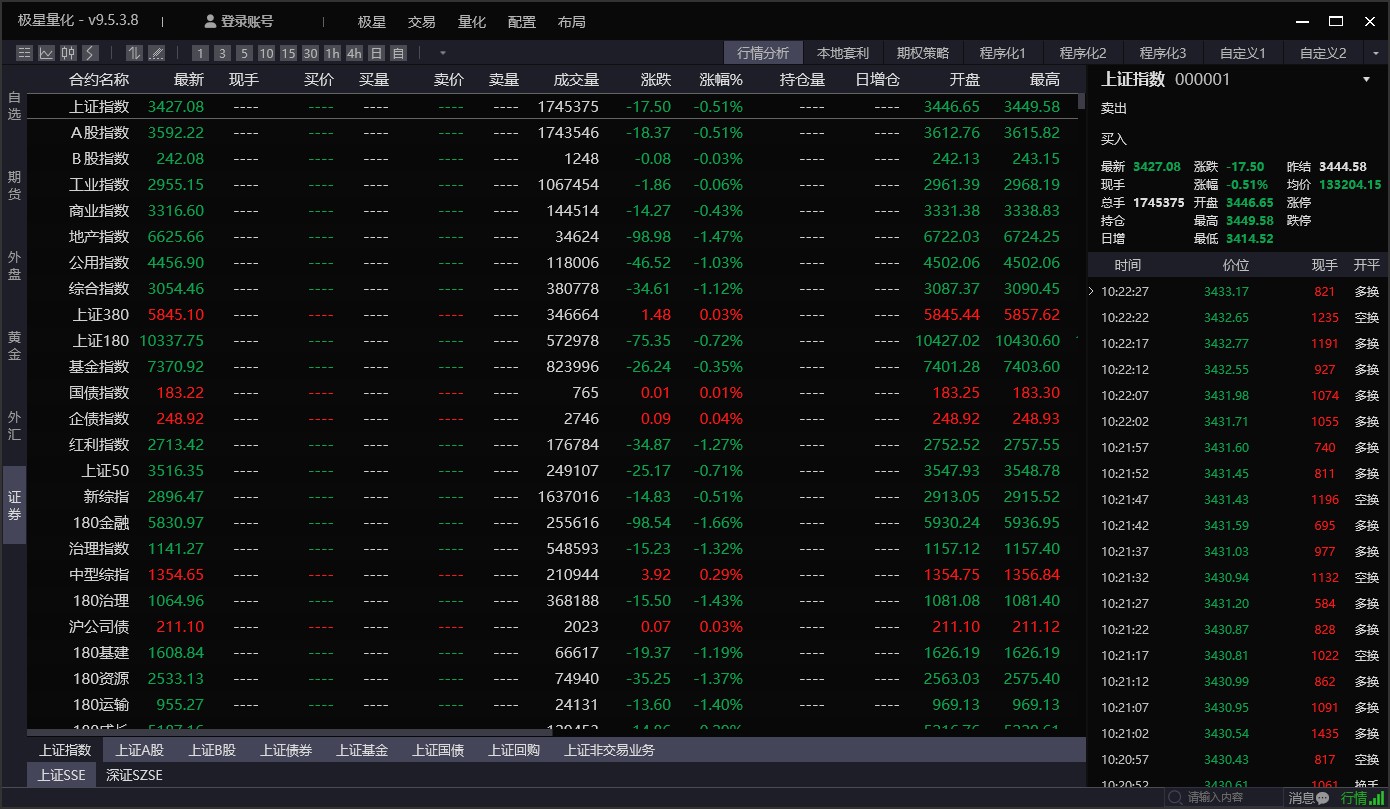This screenshot has width=1390, height=809.
Task: Switch to 行情分析 workspace tab
Action: point(763,53)
